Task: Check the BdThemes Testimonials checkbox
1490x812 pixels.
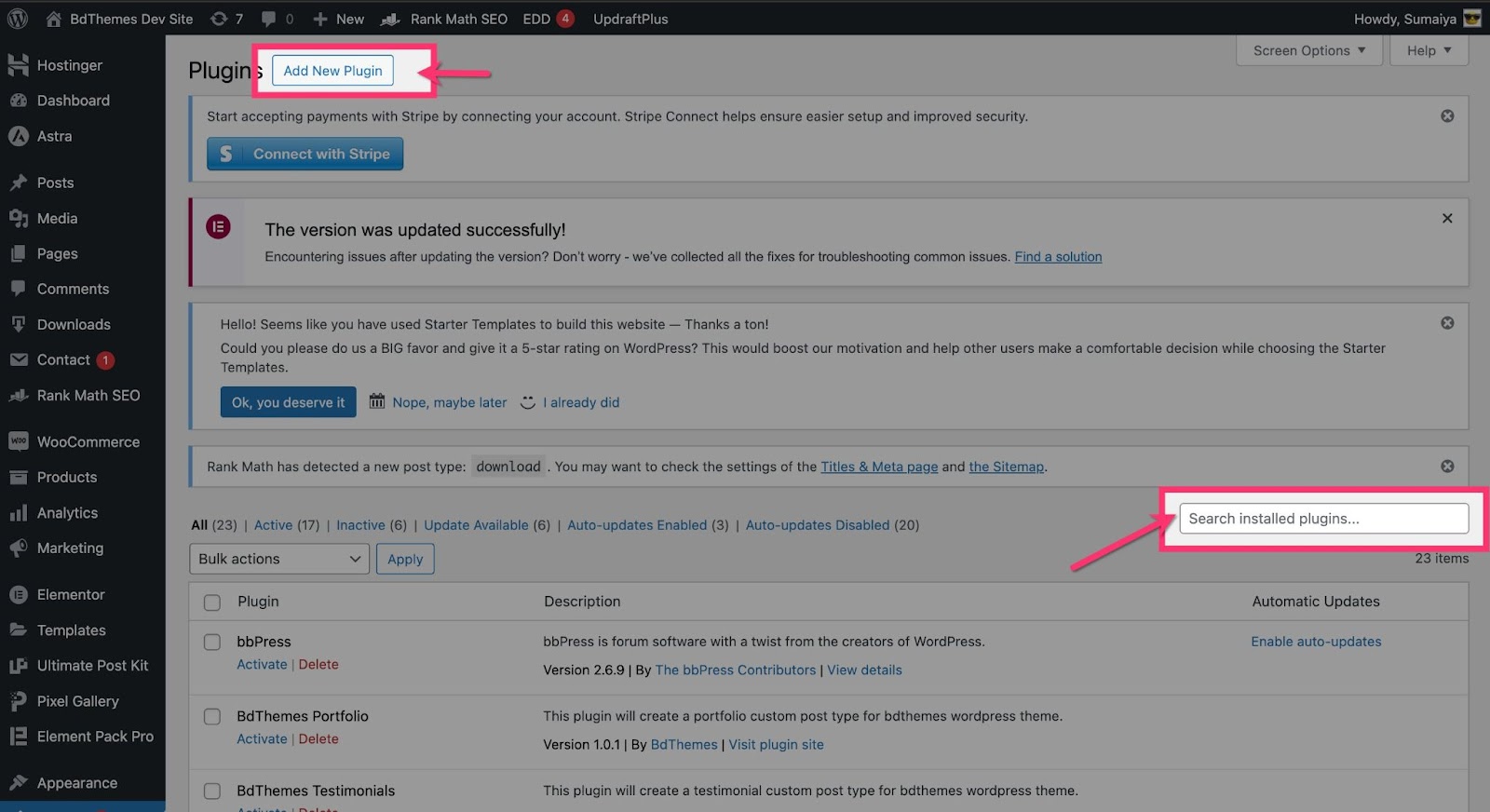Action: 212,792
